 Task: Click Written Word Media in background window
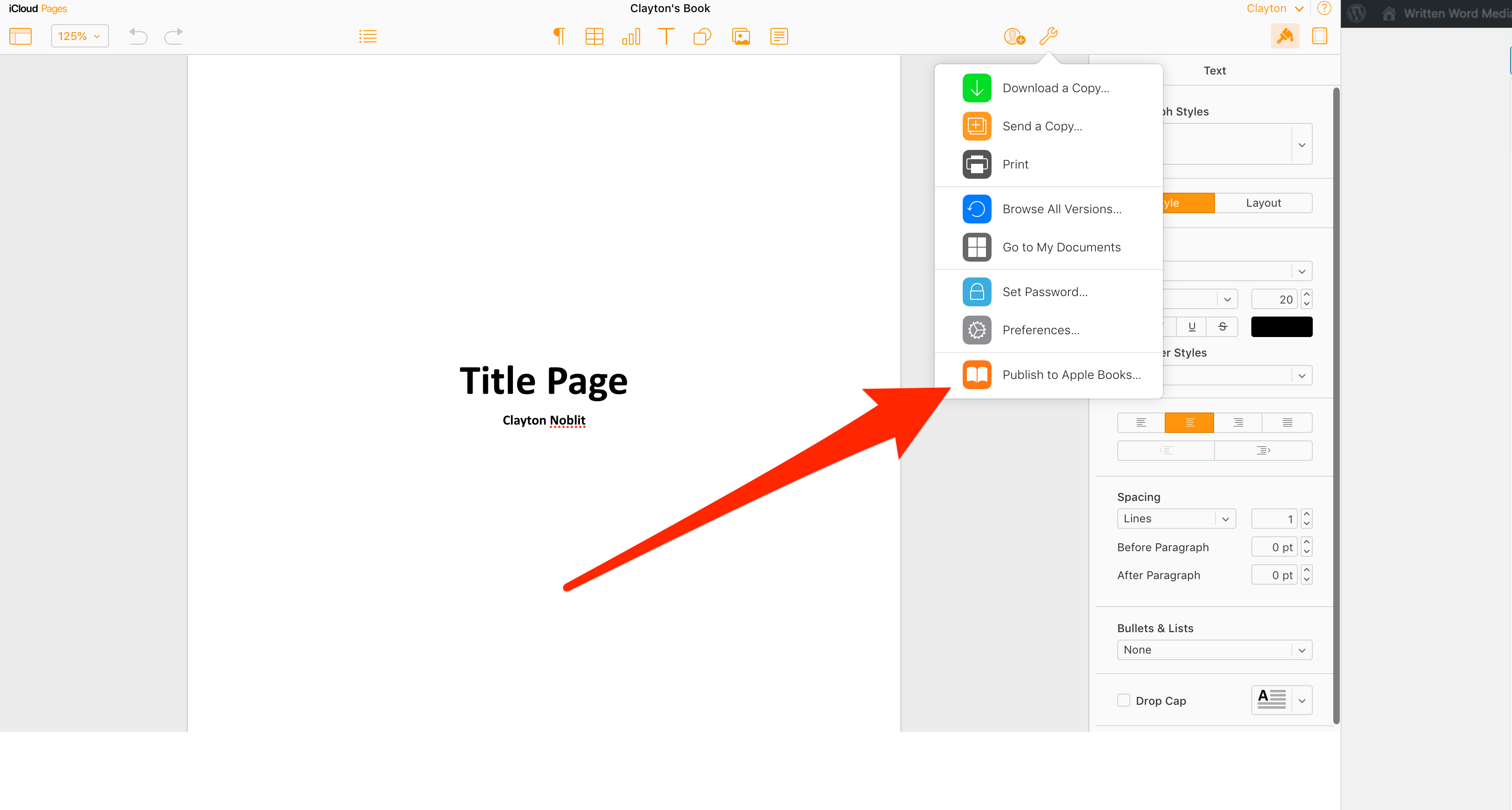tap(1458, 13)
